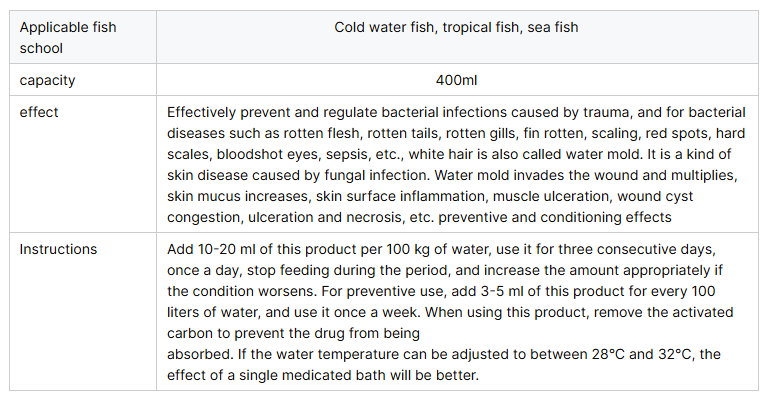The width and height of the screenshot is (774, 403).
Task: Select the "capacity" row label
Action: [x=47, y=79]
